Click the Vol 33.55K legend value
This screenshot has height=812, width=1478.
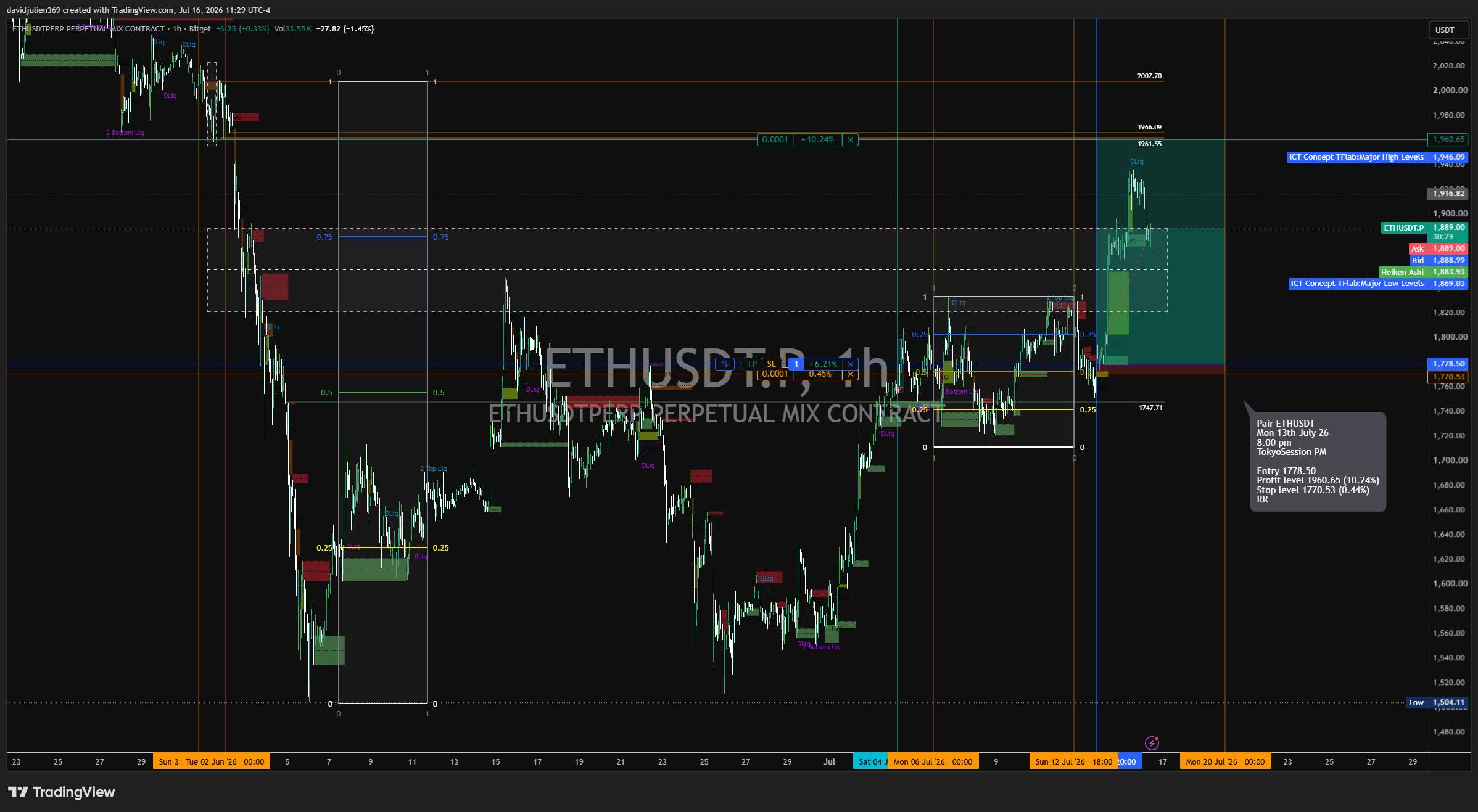tap(293, 29)
